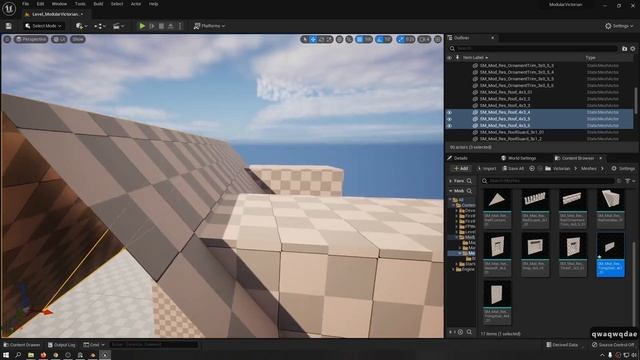Click Import in Content Browser
This screenshot has width=640, height=360.
tap(487, 169)
